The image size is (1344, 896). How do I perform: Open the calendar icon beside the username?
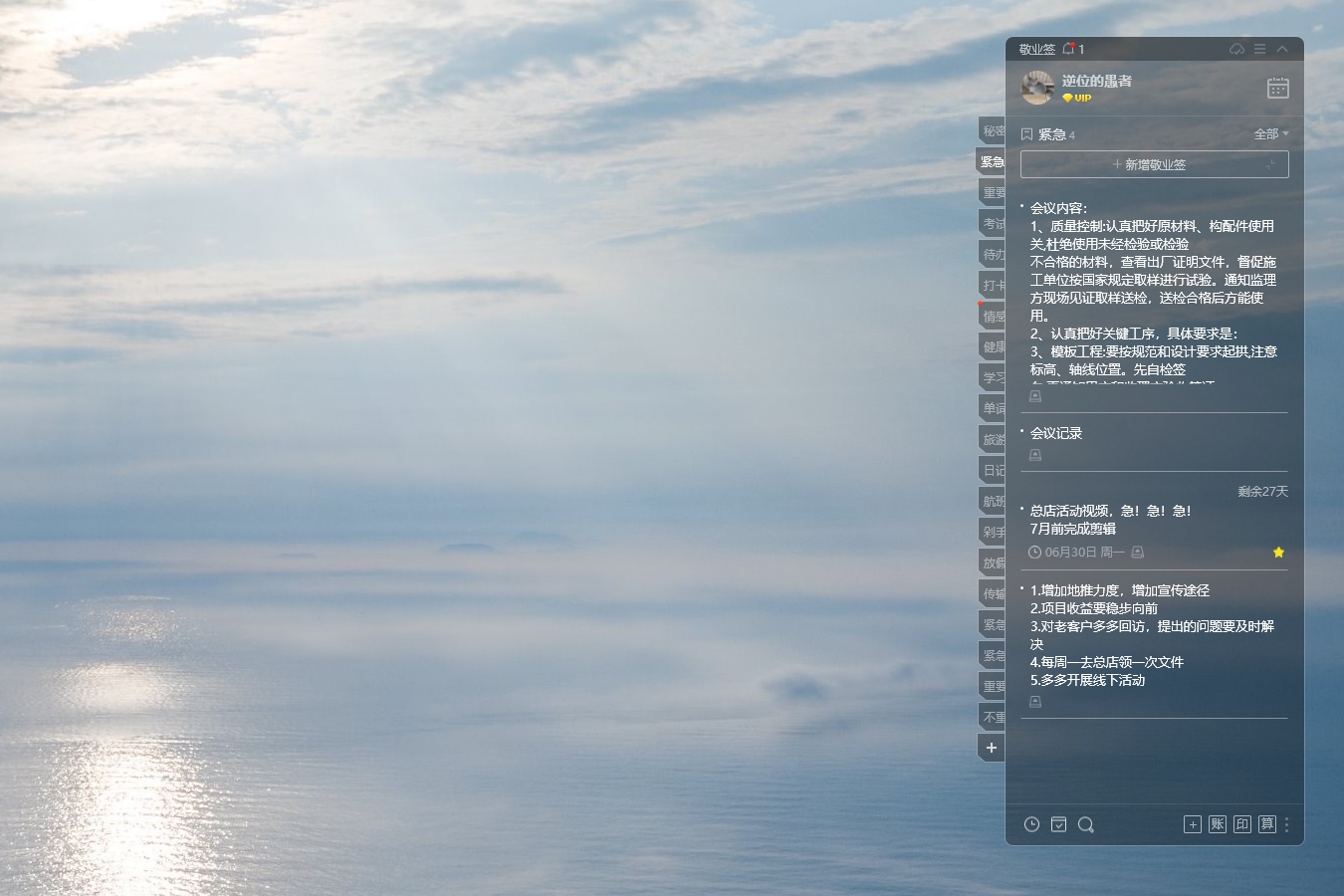tap(1278, 88)
